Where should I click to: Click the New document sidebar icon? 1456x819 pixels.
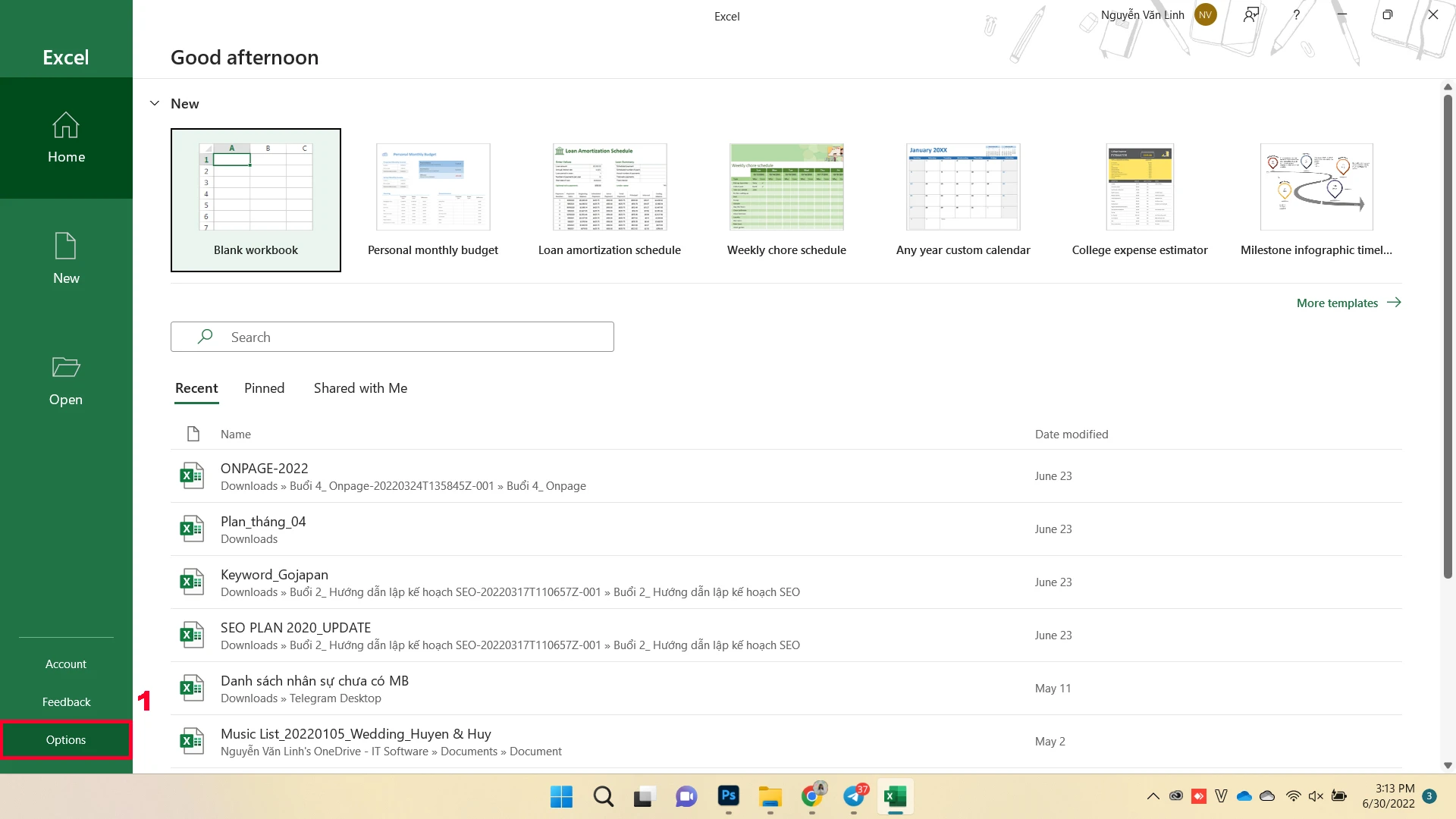click(x=66, y=246)
